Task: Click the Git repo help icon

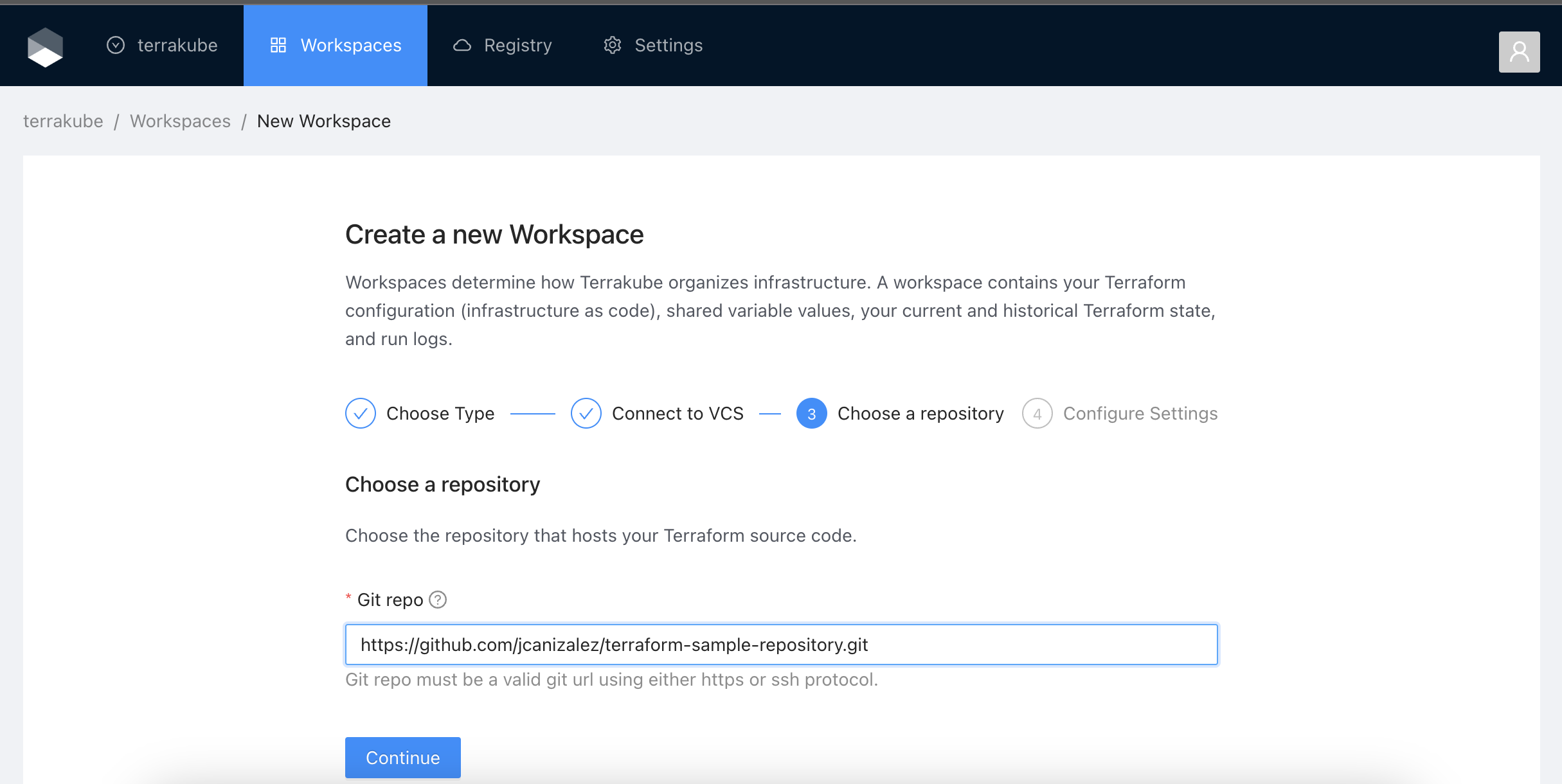Action: click(x=438, y=600)
